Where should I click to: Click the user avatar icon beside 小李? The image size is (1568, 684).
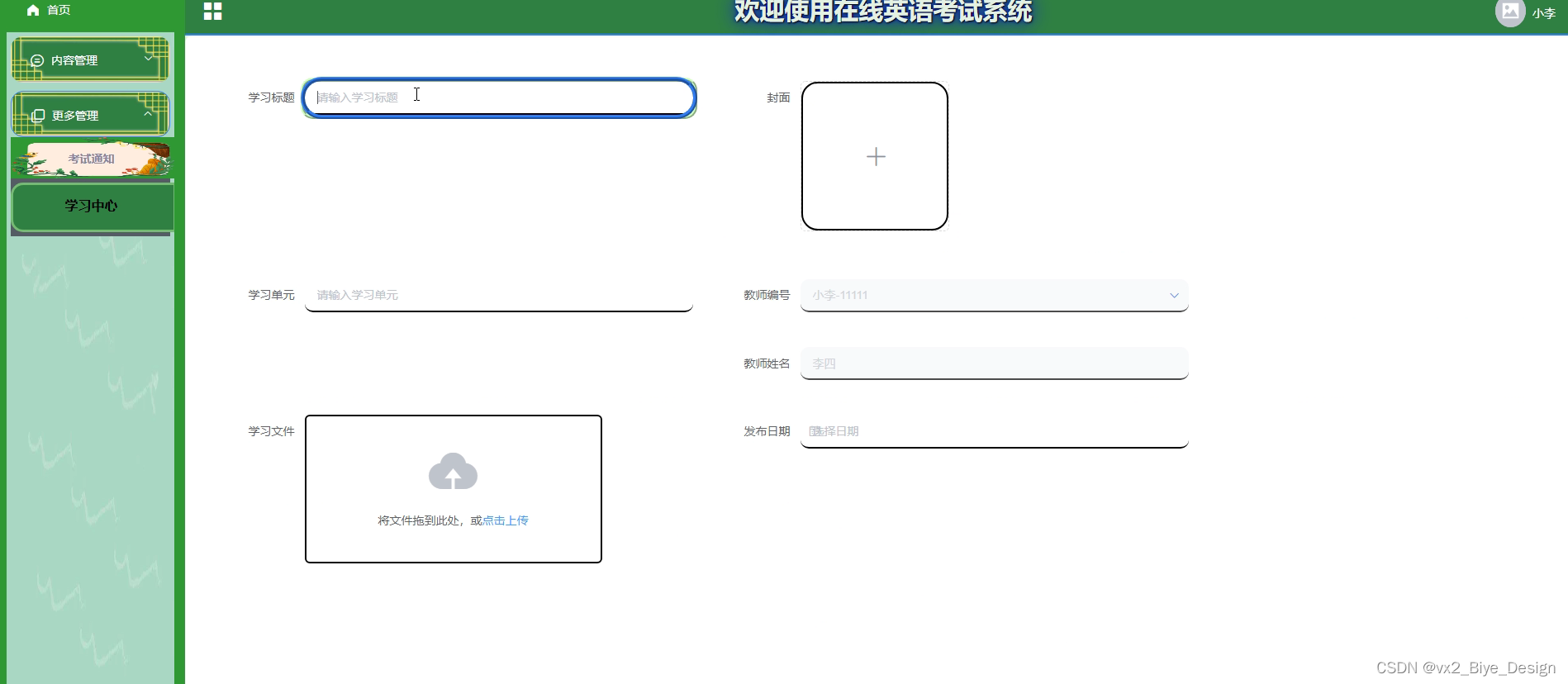pyautogui.click(x=1510, y=12)
